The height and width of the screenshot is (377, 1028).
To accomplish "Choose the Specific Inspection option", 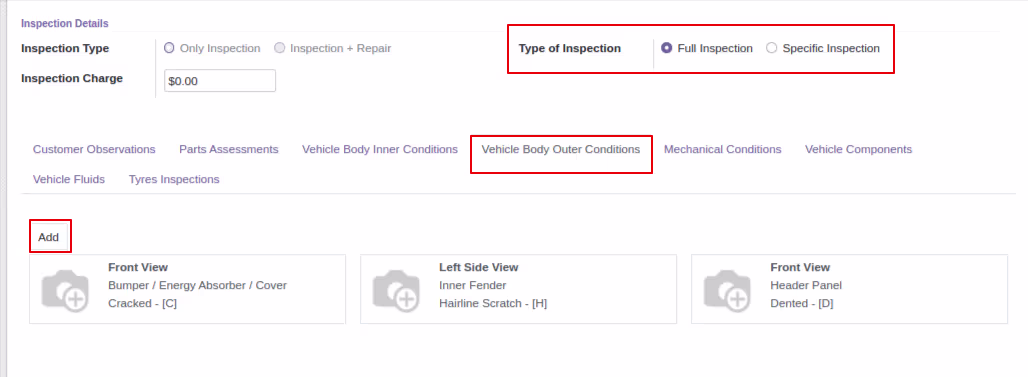I will [772, 48].
